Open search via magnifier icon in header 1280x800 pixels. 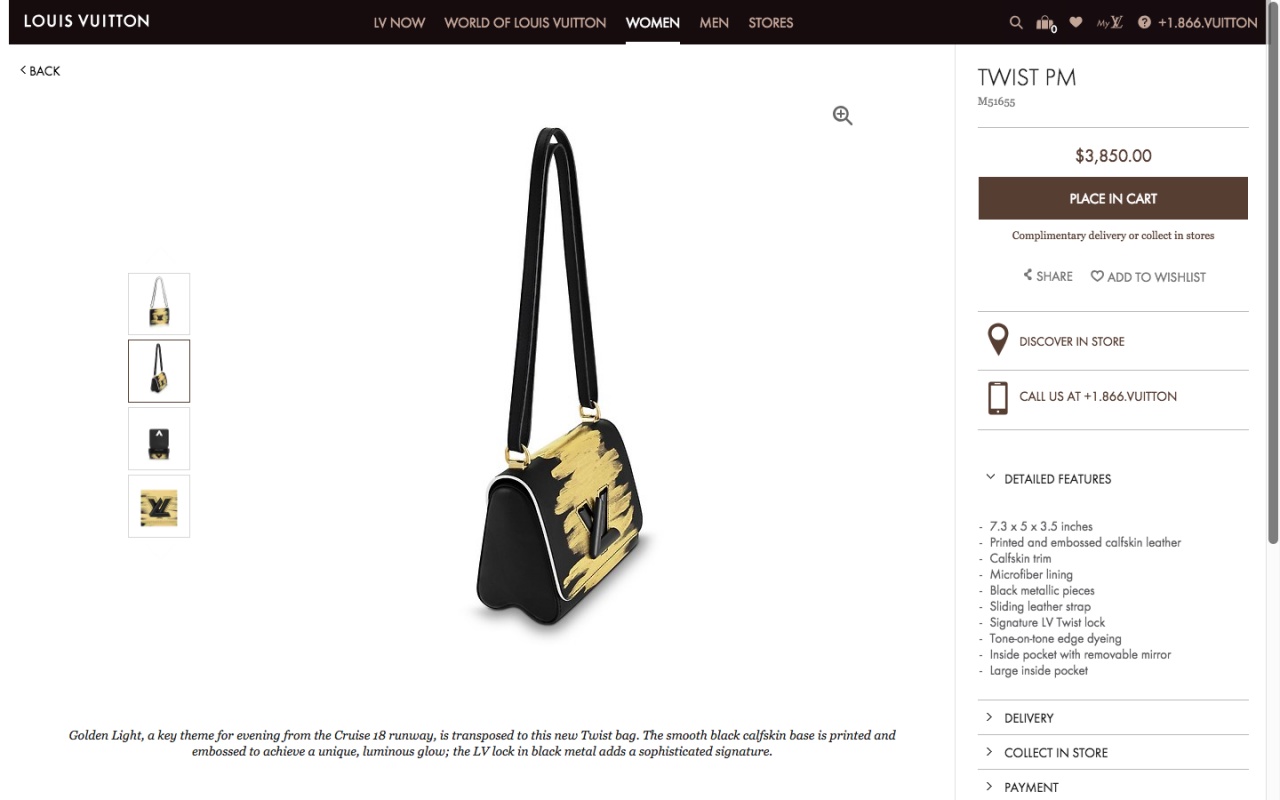pyautogui.click(x=1016, y=22)
